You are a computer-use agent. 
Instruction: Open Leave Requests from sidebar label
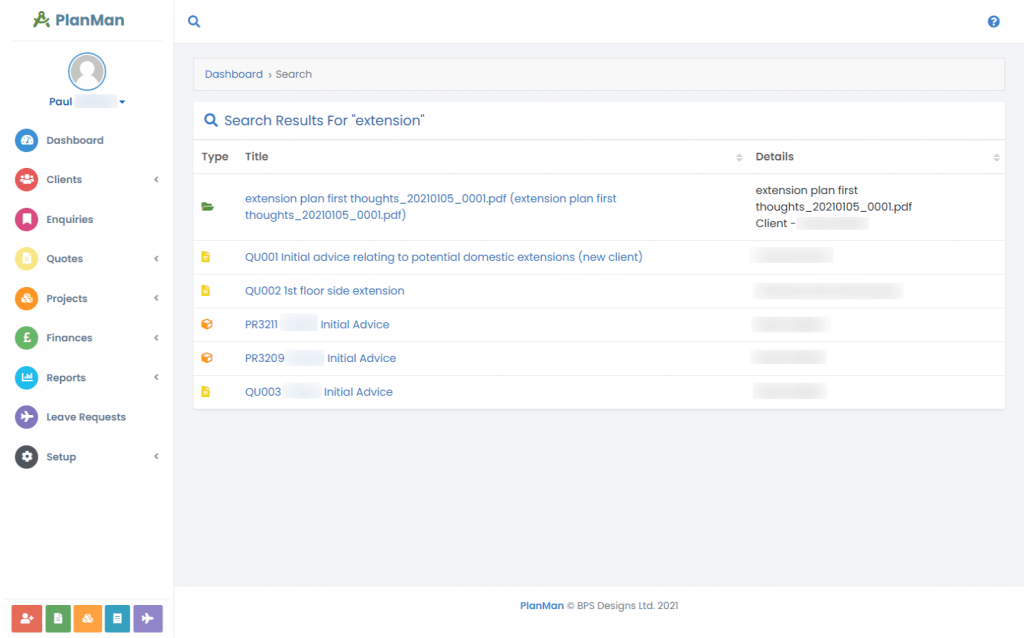point(86,417)
